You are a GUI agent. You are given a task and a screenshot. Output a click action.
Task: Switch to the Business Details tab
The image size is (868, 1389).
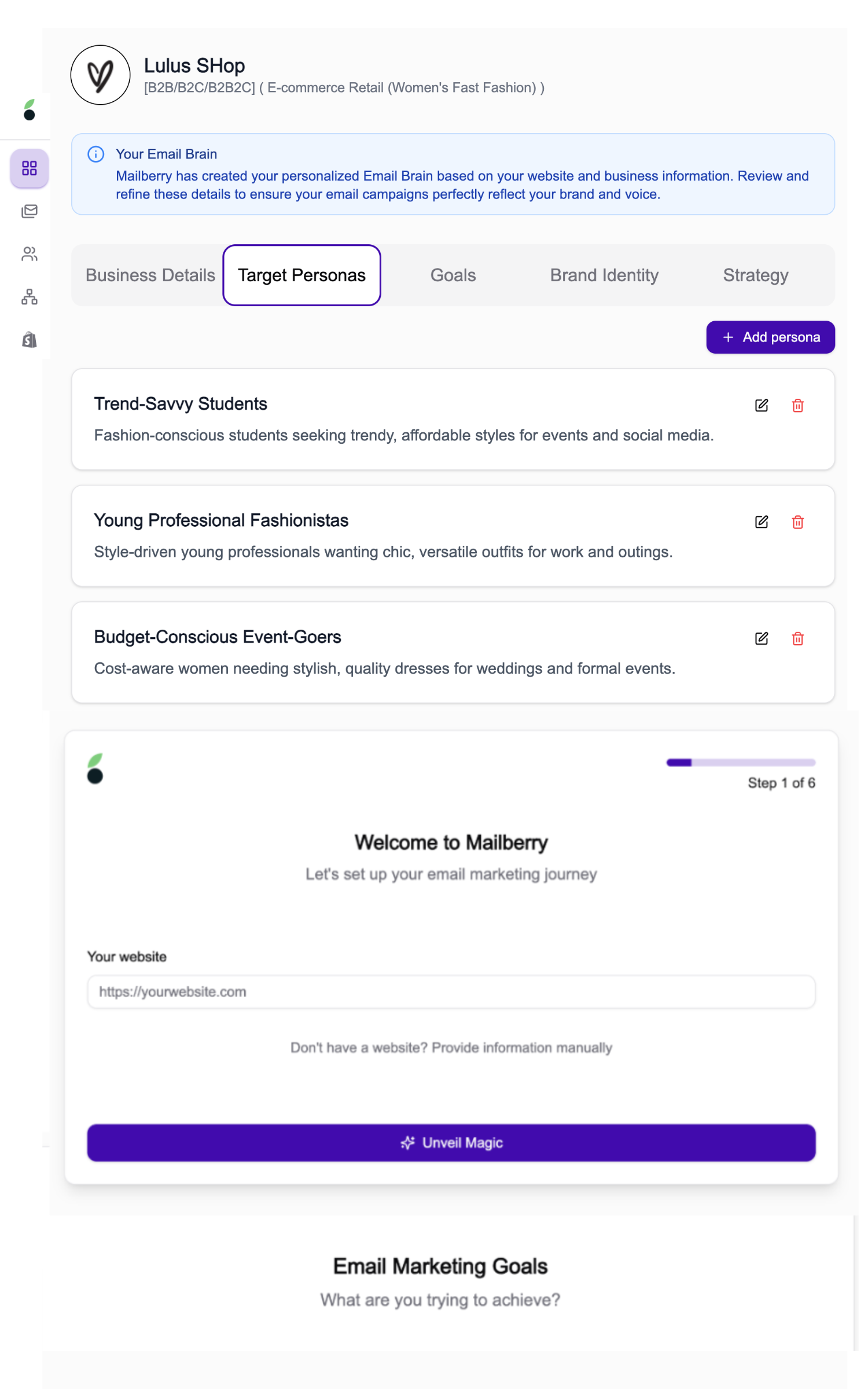click(x=150, y=275)
